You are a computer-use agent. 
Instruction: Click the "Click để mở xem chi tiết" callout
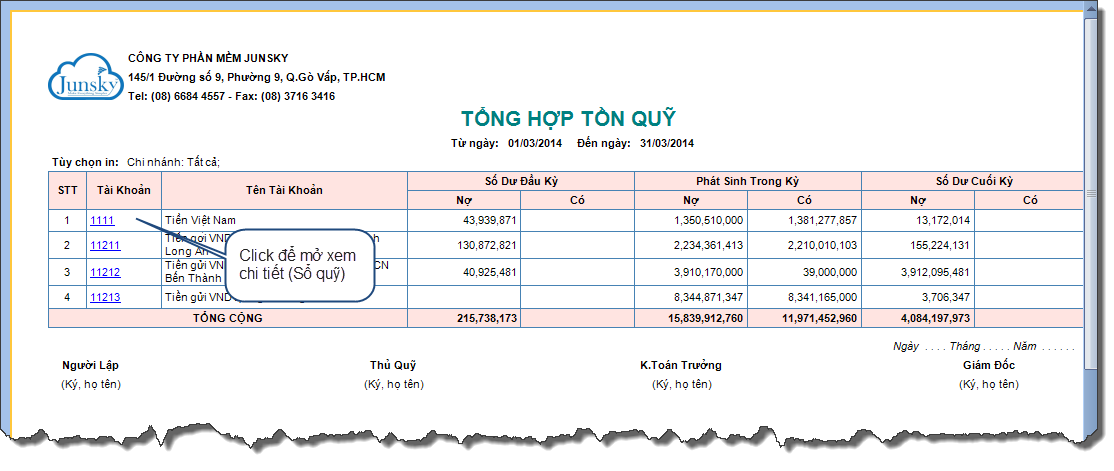point(298,265)
